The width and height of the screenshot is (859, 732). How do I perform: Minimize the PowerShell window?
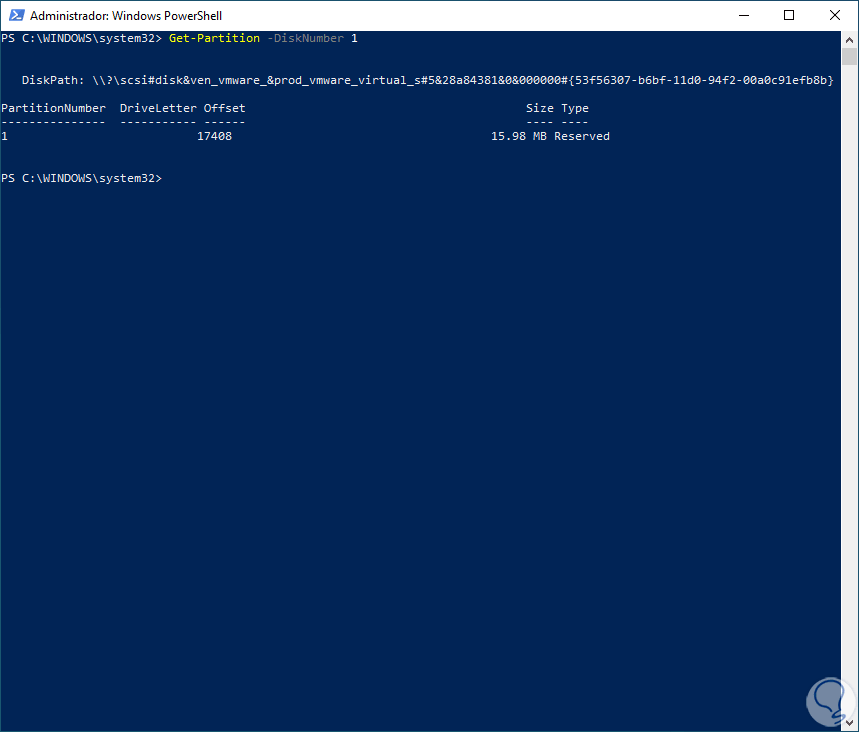click(743, 15)
